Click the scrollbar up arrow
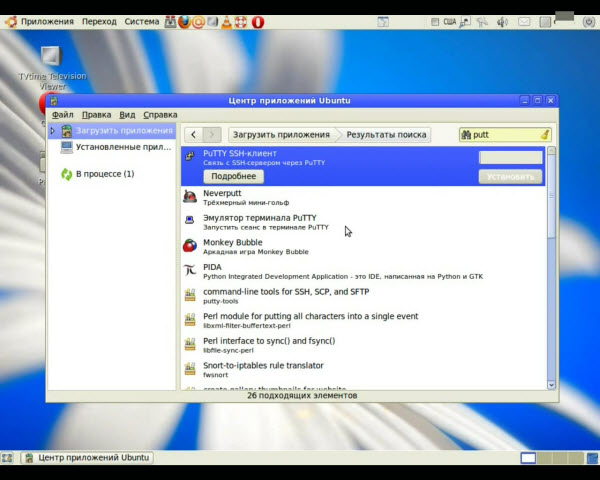The image size is (600, 480). click(551, 150)
